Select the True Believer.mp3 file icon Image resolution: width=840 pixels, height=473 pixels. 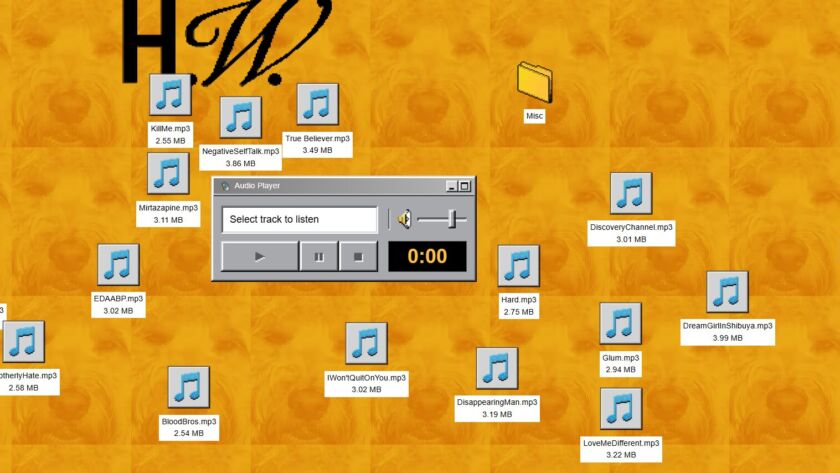tap(317, 105)
